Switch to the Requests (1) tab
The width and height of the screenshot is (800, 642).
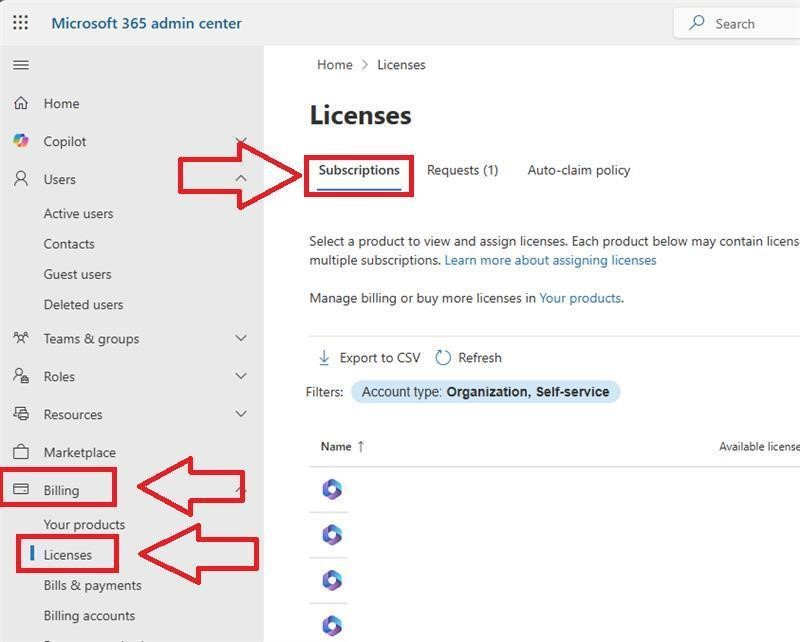tap(462, 170)
